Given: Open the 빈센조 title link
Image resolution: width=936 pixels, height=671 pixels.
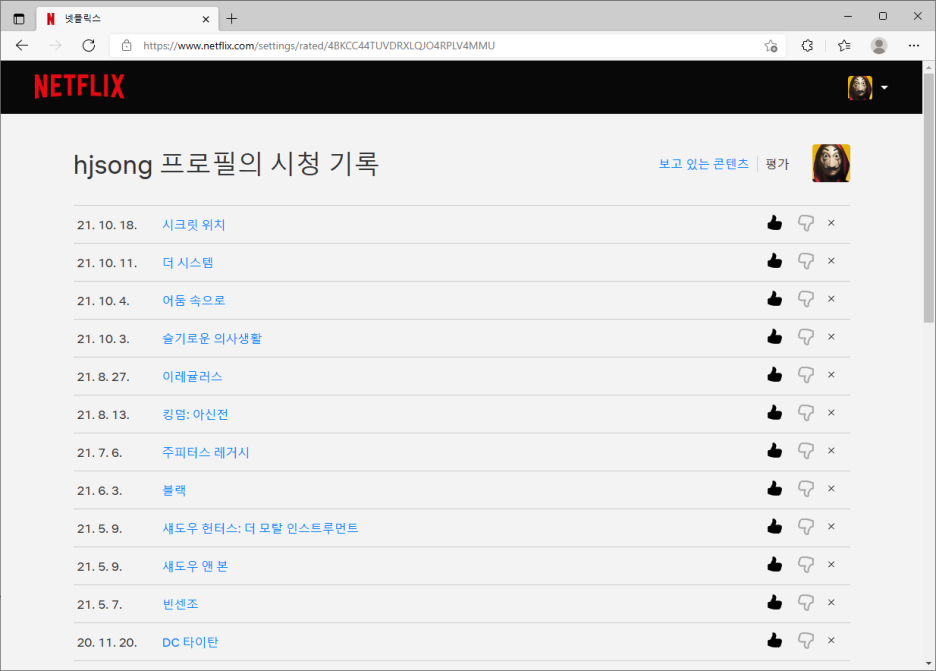Looking at the screenshot, I should (x=180, y=604).
